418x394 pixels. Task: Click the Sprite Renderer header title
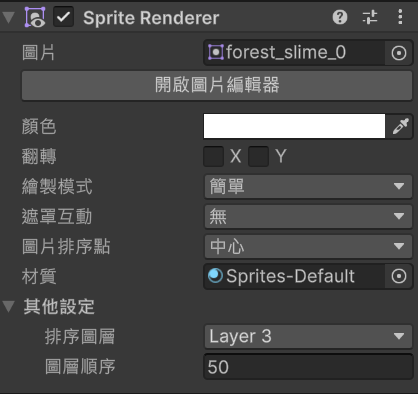tap(151, 18)
